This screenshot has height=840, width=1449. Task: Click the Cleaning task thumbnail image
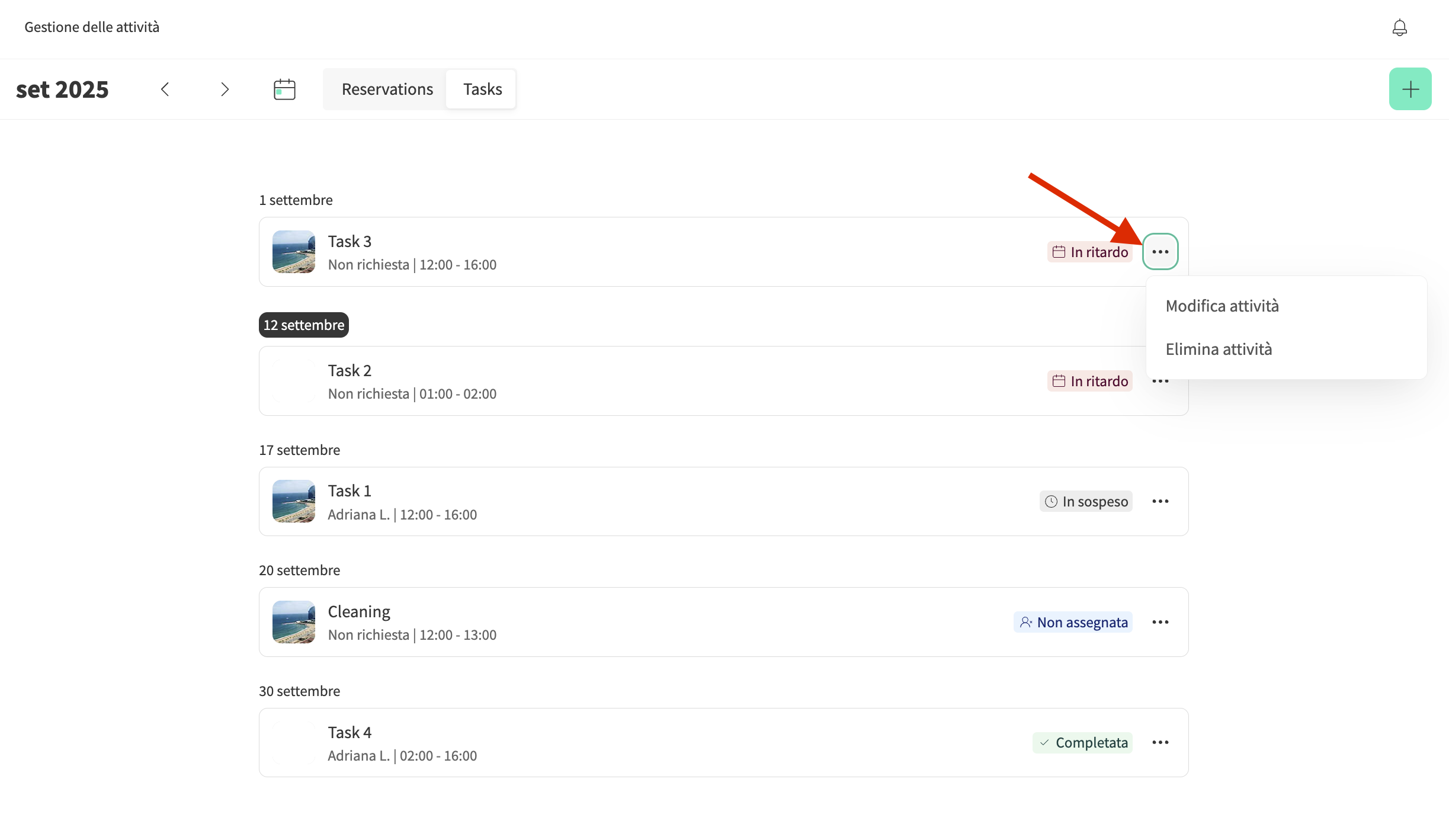click(x=293, y=622)
